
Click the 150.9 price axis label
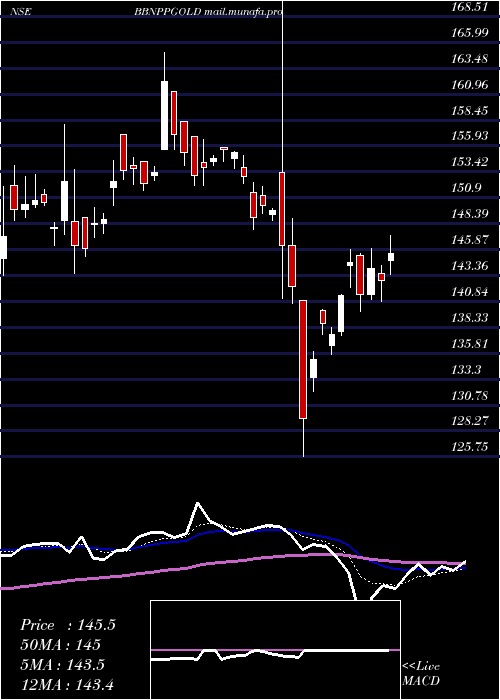coord(467,188)
